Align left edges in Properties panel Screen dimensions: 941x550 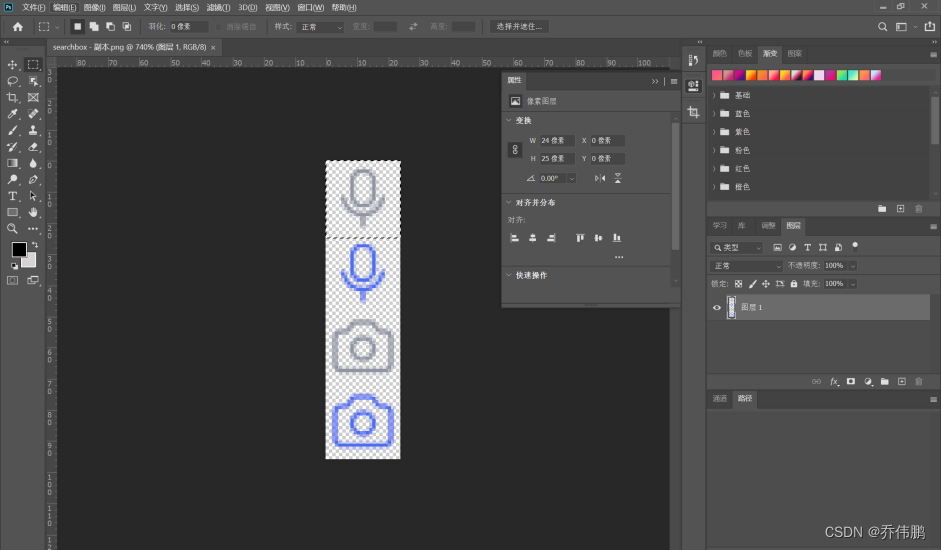tap(514, 238)
